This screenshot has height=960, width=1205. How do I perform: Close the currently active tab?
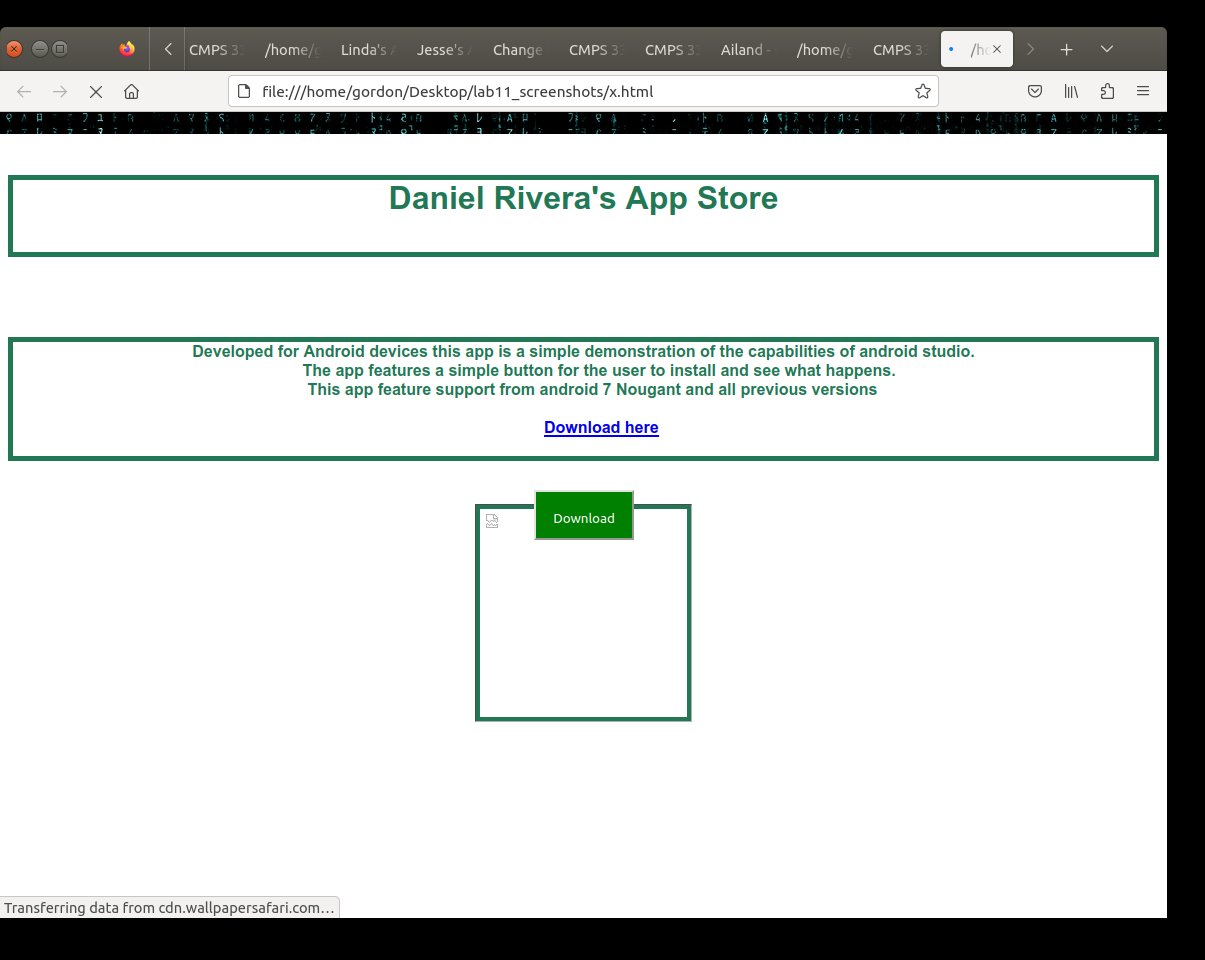coord(997,49)
